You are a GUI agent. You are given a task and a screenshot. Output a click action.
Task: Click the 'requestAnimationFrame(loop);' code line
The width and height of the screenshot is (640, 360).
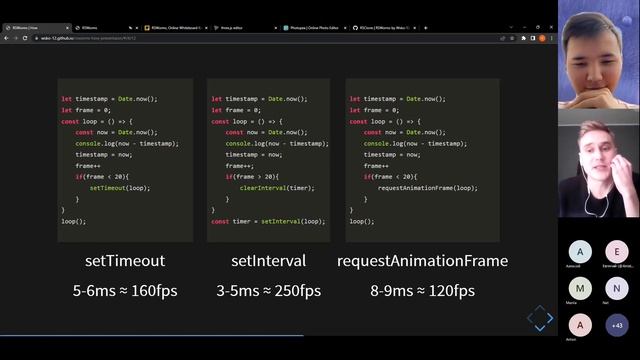(x=428, y=188)
